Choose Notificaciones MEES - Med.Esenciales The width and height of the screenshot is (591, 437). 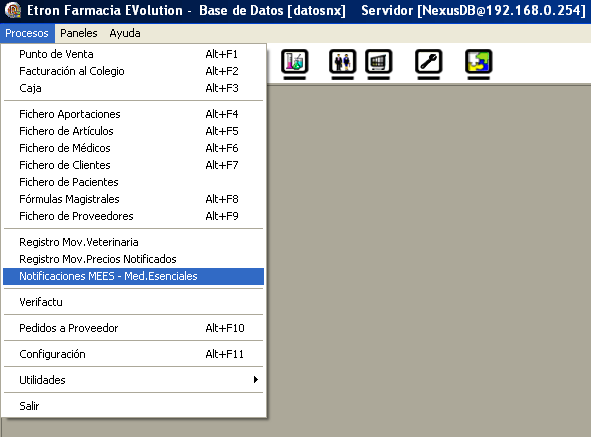(x=134, y=276)
